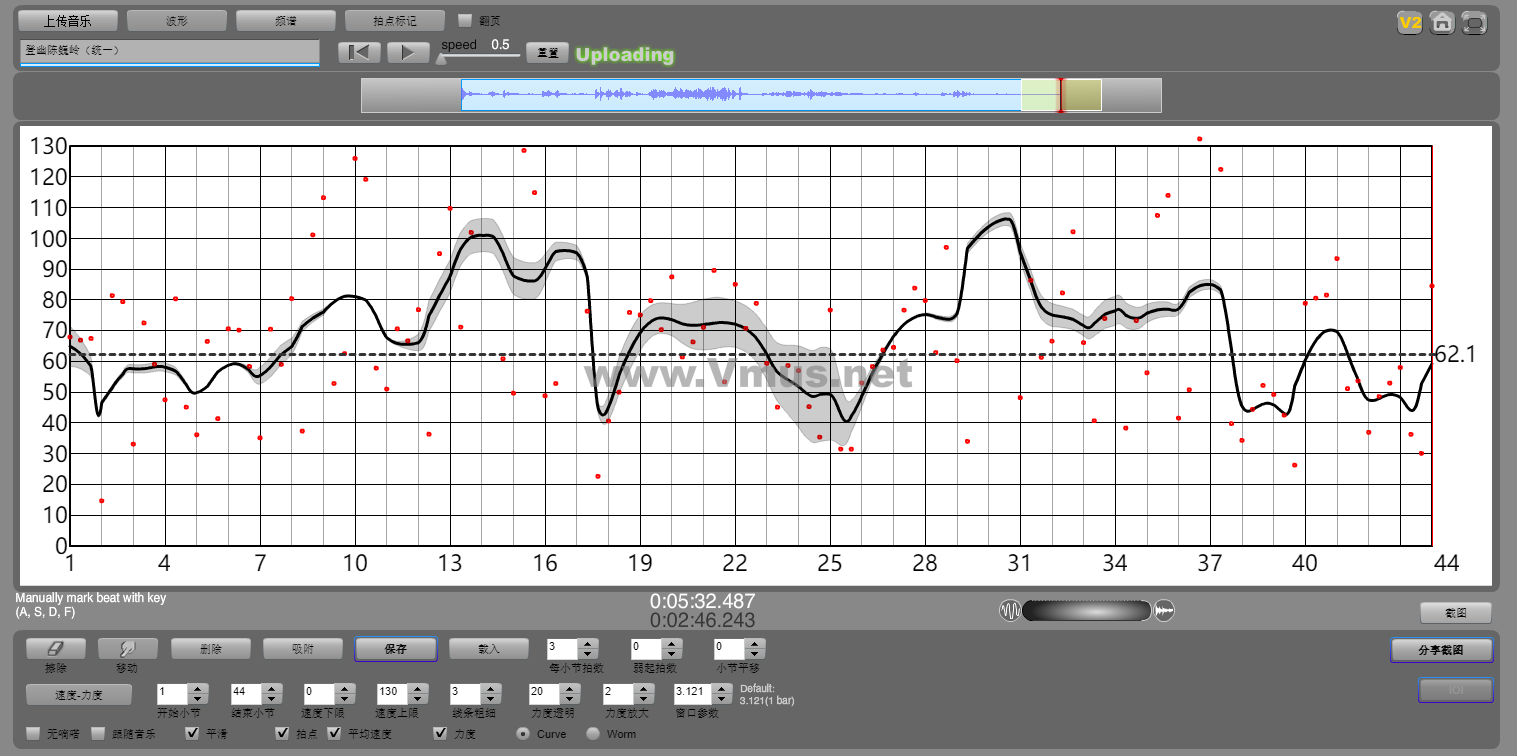Uncheck the 平滑 smoothing checkbox
Viewport: 1517px width, 756px height.
coord(191,734)
